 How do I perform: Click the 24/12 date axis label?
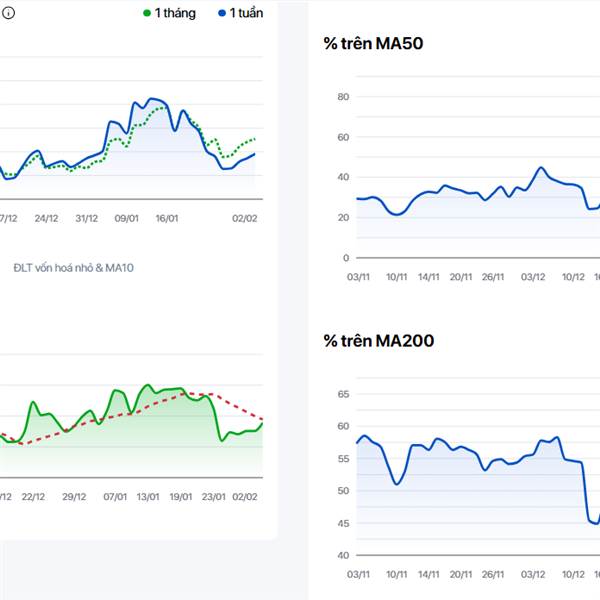[x=46, y=217]
